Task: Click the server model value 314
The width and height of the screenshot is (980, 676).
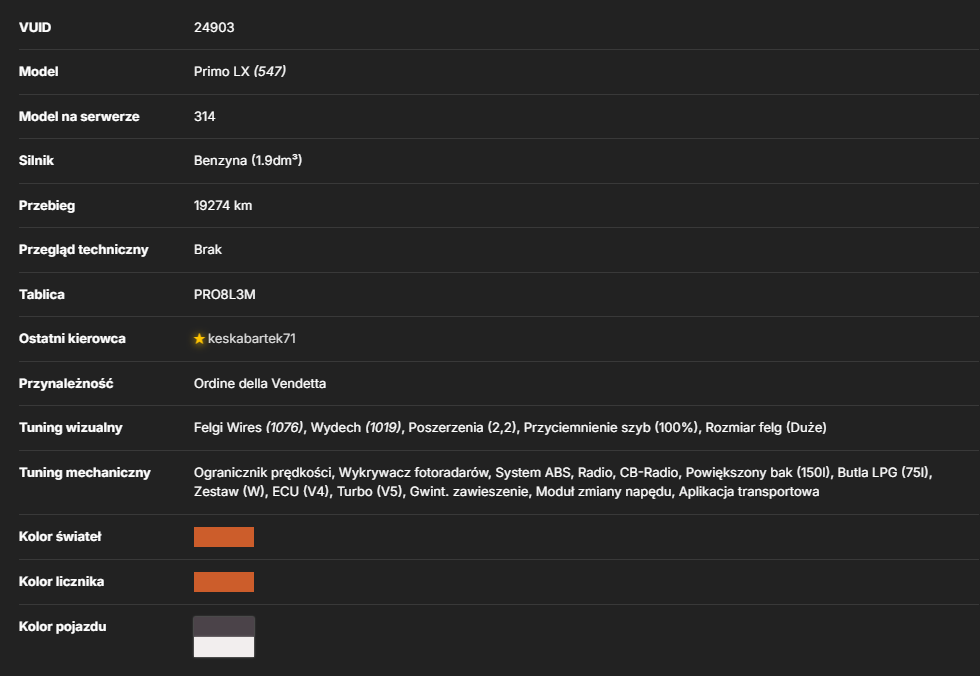Action: pos(204,116)
